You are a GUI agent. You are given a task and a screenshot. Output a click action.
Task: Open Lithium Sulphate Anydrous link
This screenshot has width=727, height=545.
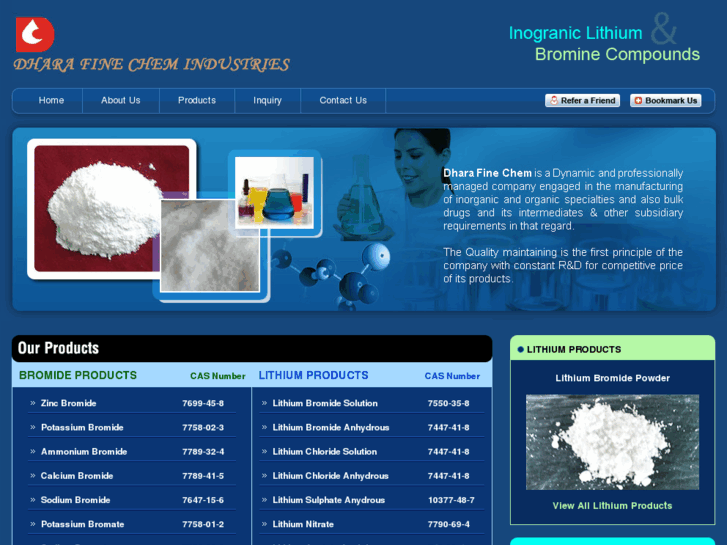[x=329, y=500]
